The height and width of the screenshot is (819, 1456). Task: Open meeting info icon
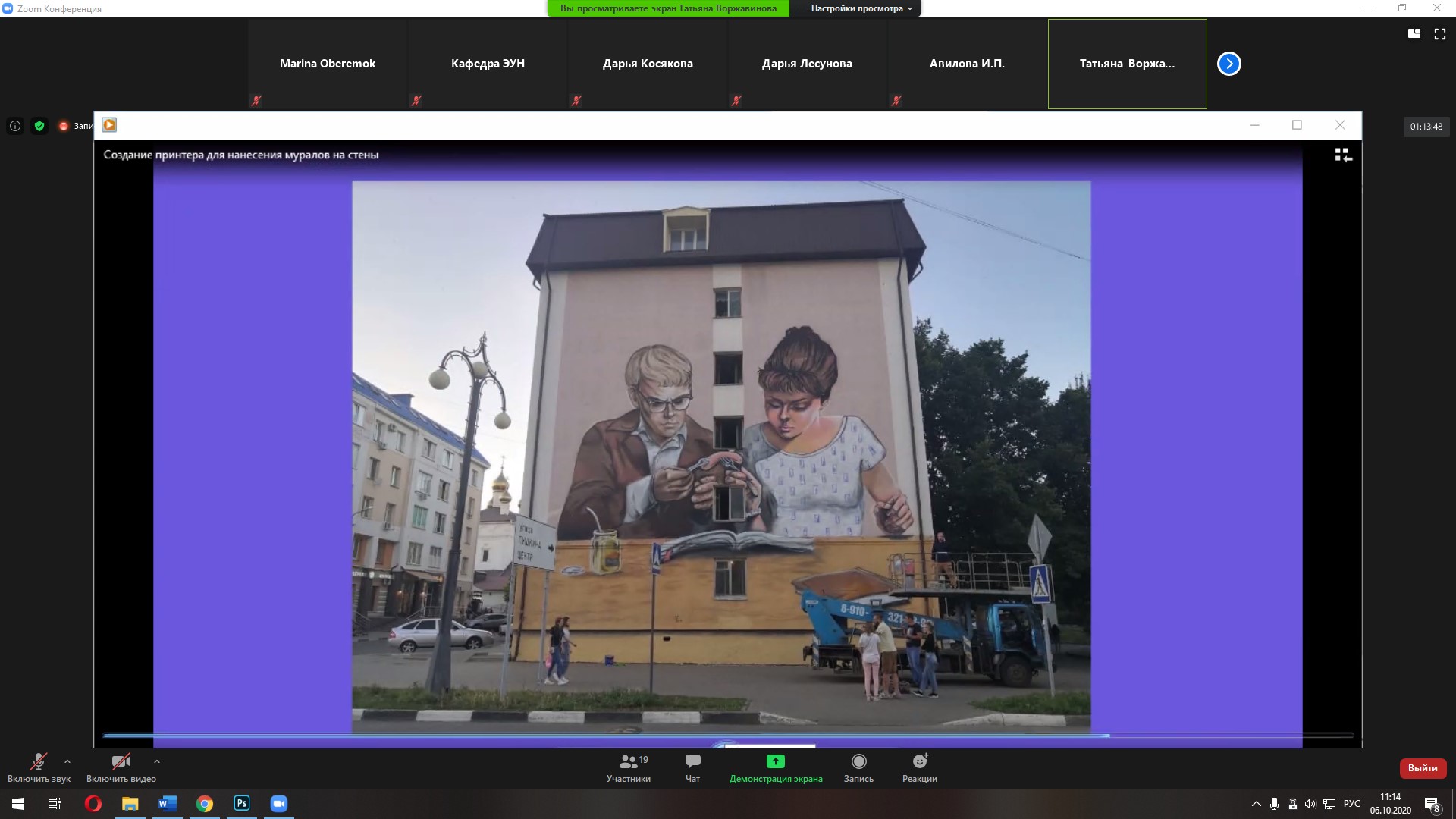[15, 126]
